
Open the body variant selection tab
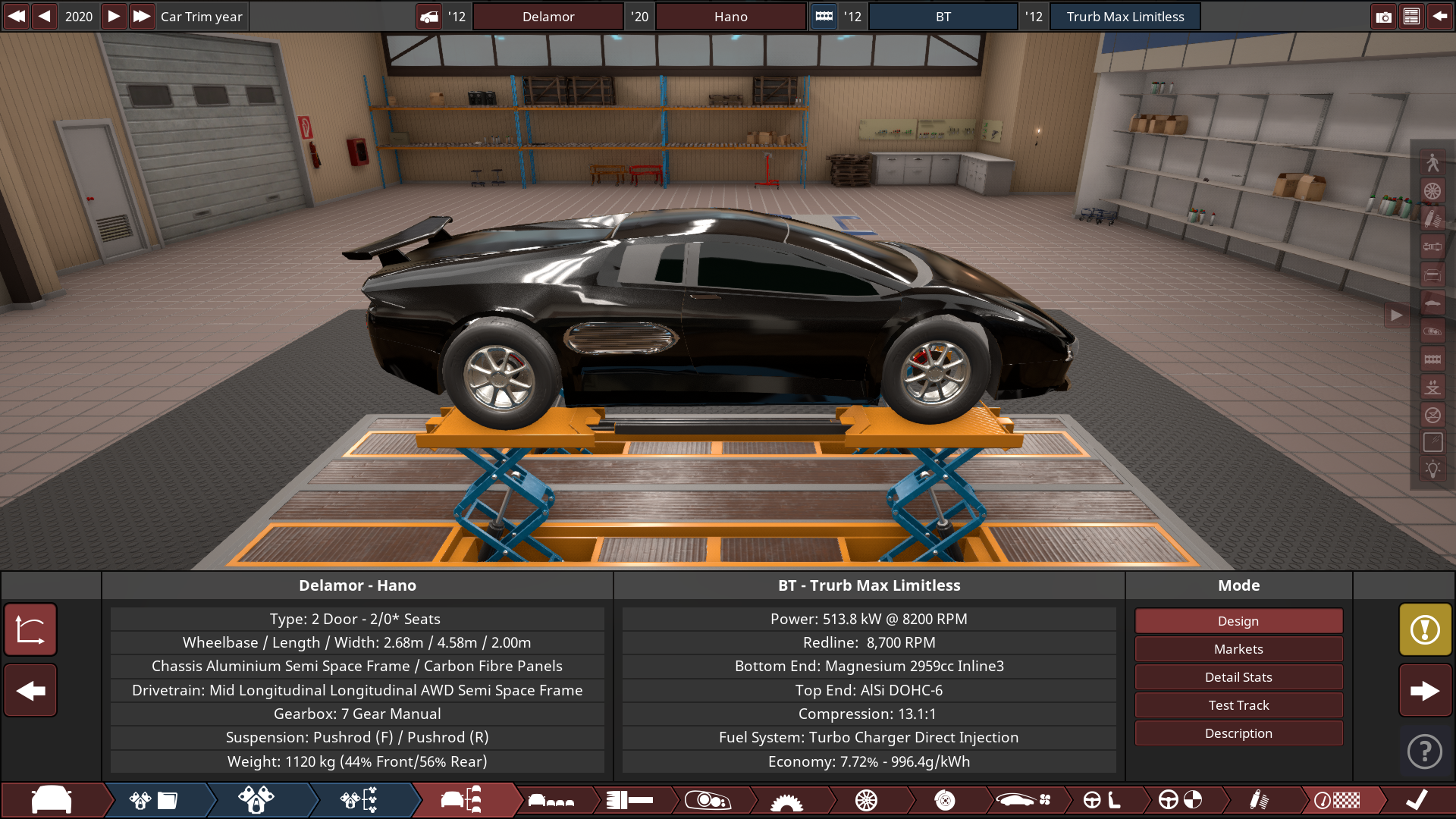tap(551, 800)
